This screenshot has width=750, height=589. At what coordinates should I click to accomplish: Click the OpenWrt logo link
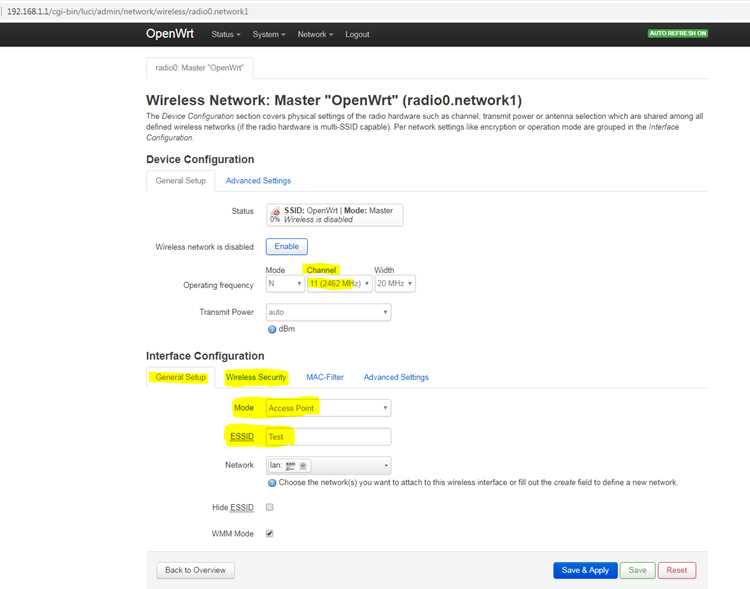click(x=170, y=34)
